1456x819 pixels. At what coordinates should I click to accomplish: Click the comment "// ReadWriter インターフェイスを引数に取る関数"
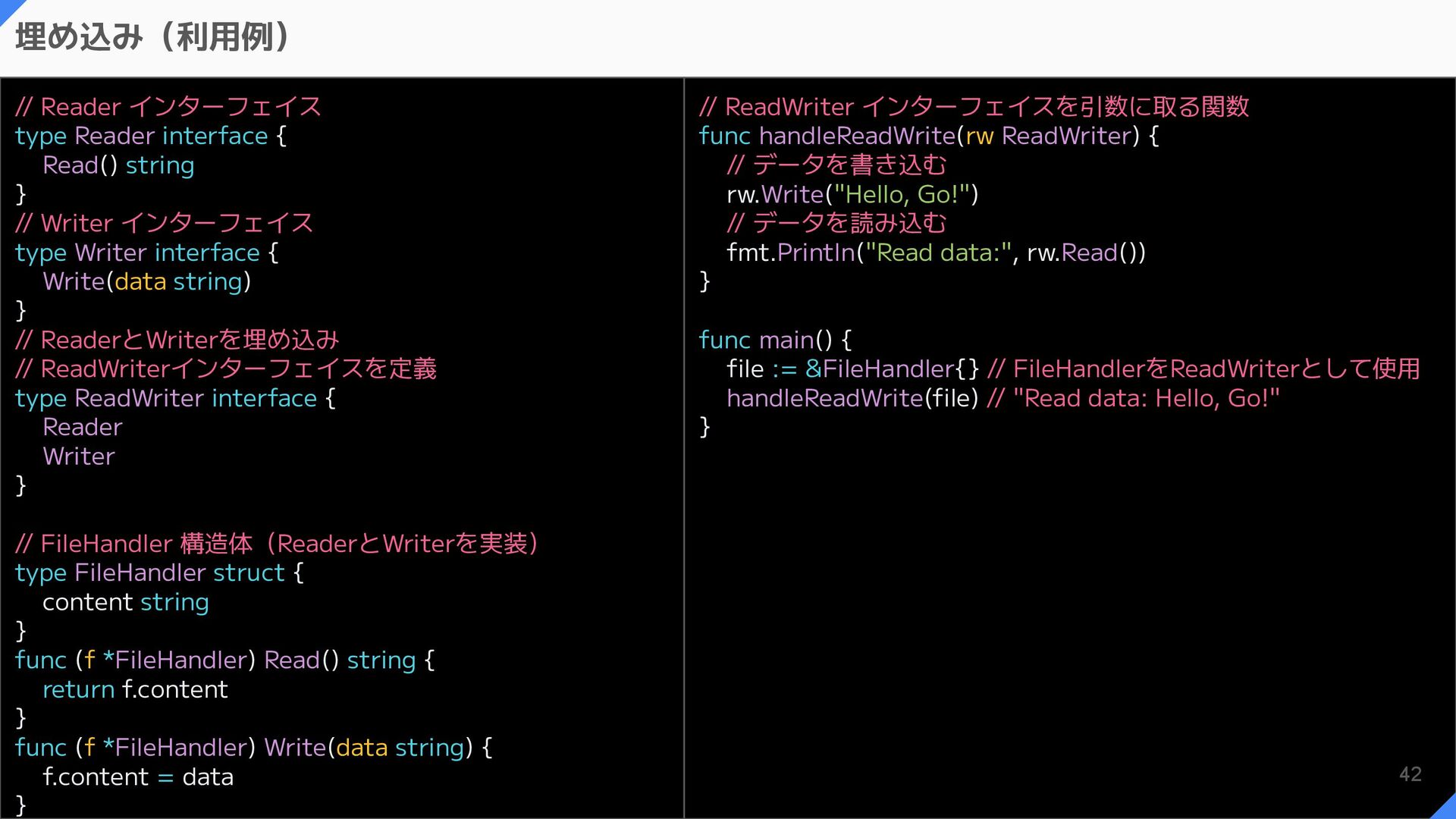pos(974,107)
